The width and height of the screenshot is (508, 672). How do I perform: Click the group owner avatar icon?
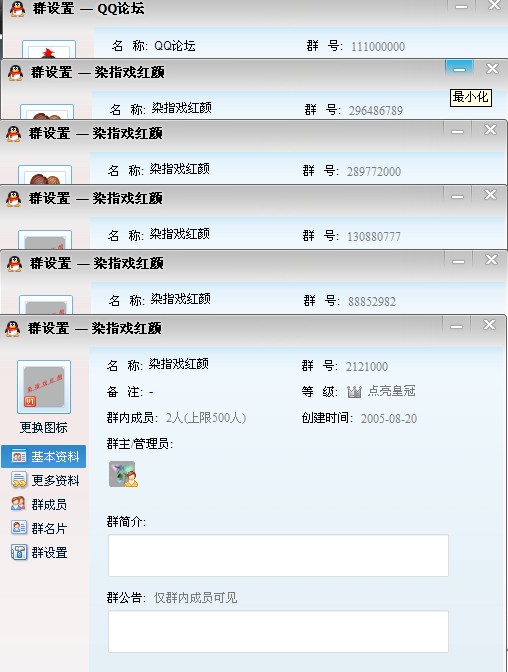[x=123, y=474]
